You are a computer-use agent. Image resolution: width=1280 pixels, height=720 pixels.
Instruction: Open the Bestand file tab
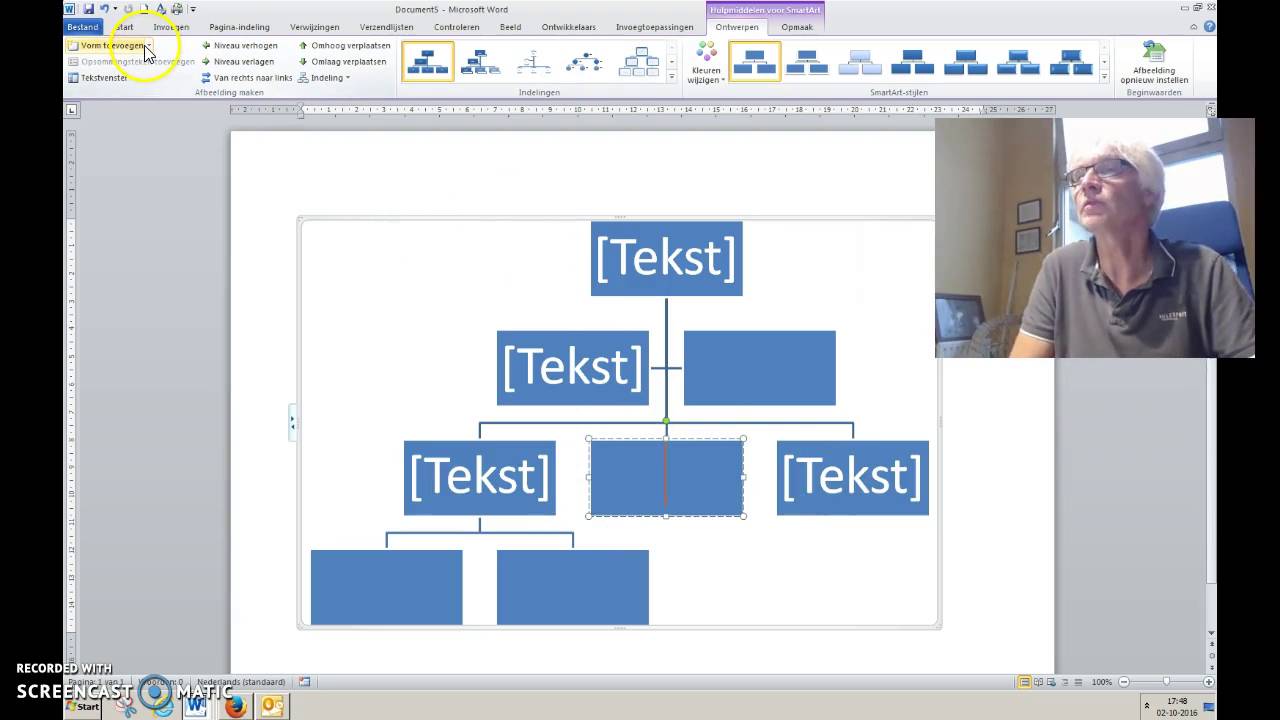tap(83, 27)
